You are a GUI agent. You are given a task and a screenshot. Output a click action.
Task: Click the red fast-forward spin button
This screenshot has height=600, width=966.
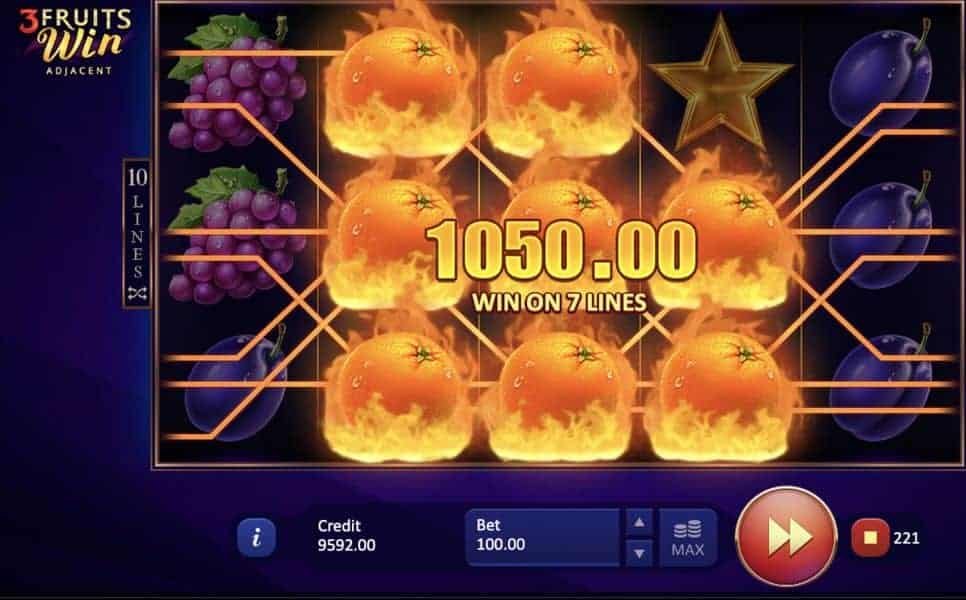coord(787,537)
